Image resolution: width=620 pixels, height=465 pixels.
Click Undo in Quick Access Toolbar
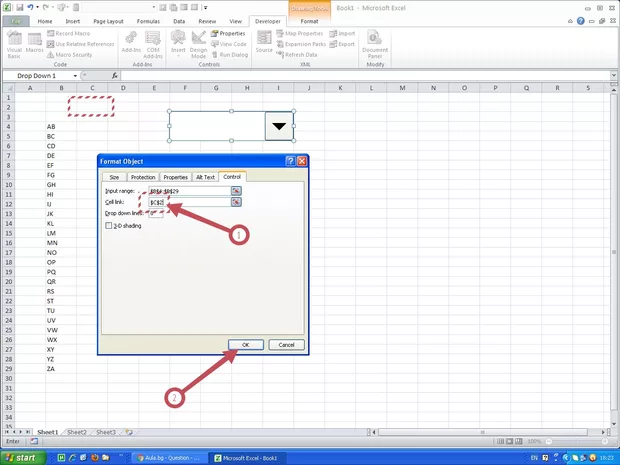pyautogui.click(x=30, y=8)
